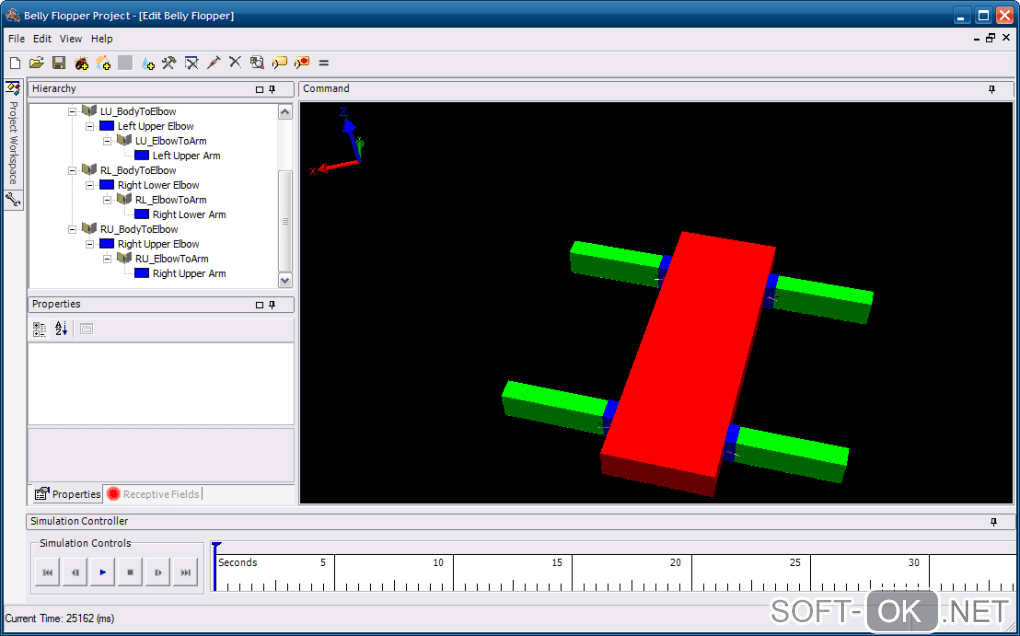Viewport: 1020px width, 636px height.
Task: Click the gray square toolbar icon
Action: point(125,63)
